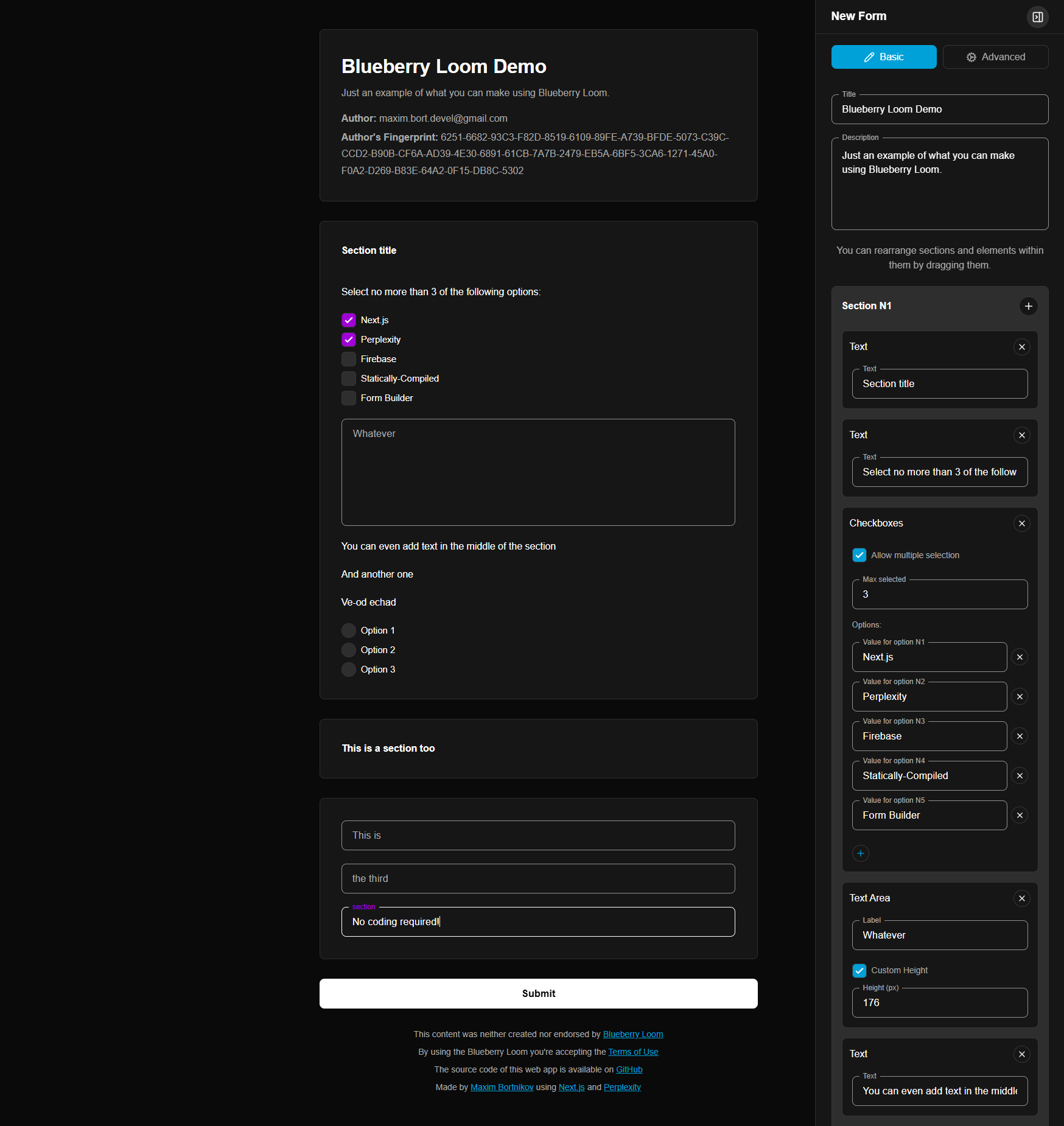Add another checkbox option below Form Builder
The width and height of the screenshot is (1064, 1126).
(860, 853)
